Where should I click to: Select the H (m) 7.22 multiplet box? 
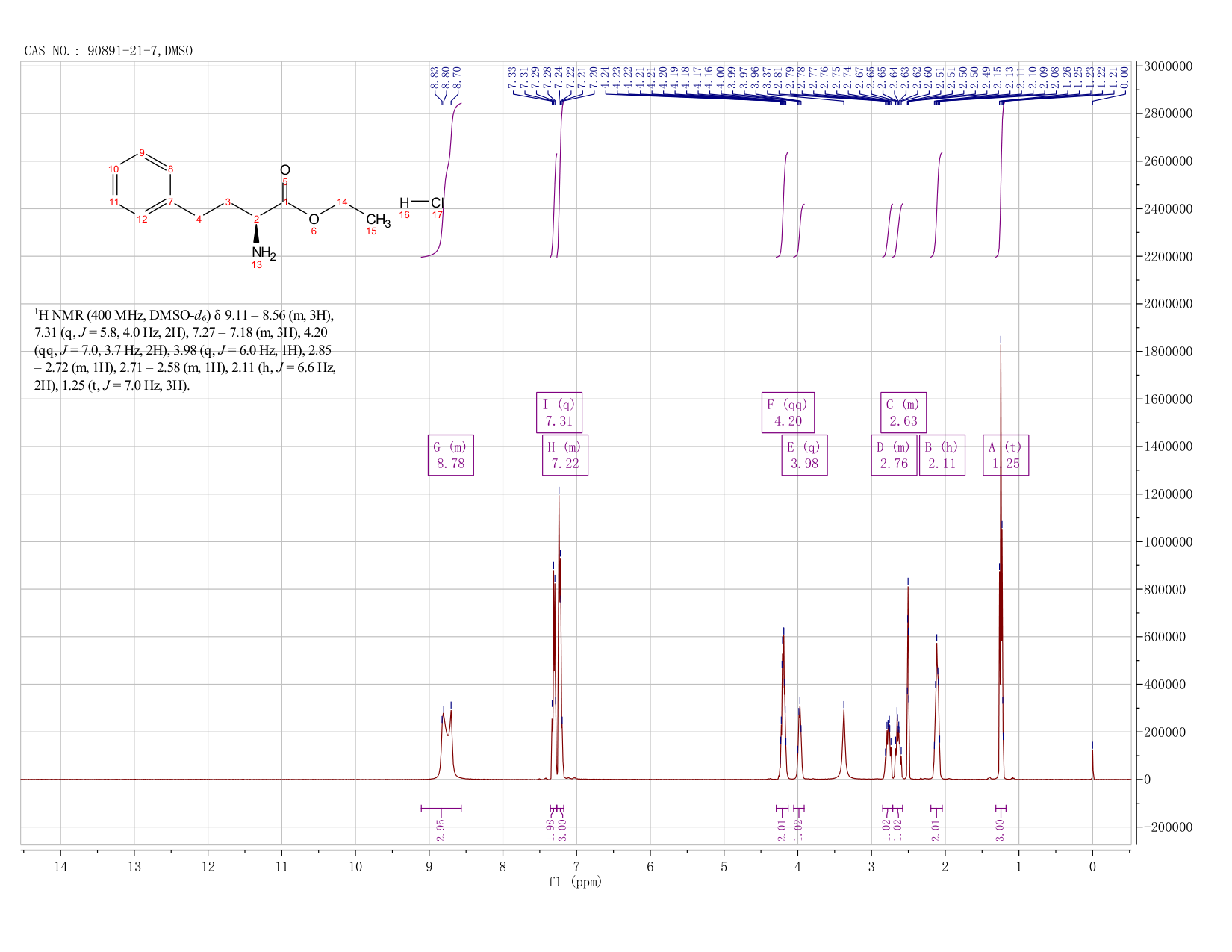(565, 455)
